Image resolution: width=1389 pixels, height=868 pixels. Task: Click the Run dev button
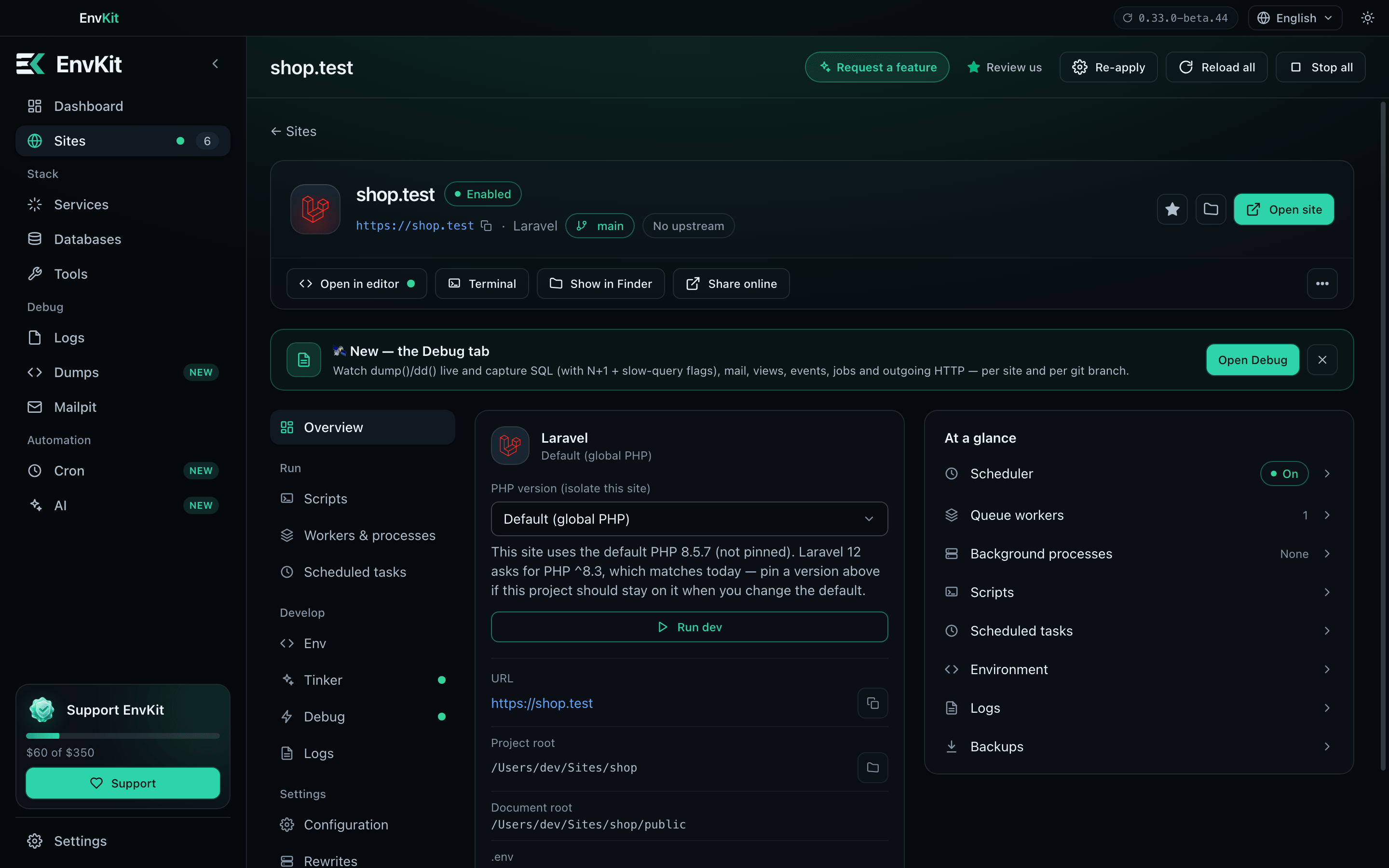coord(689,627)
